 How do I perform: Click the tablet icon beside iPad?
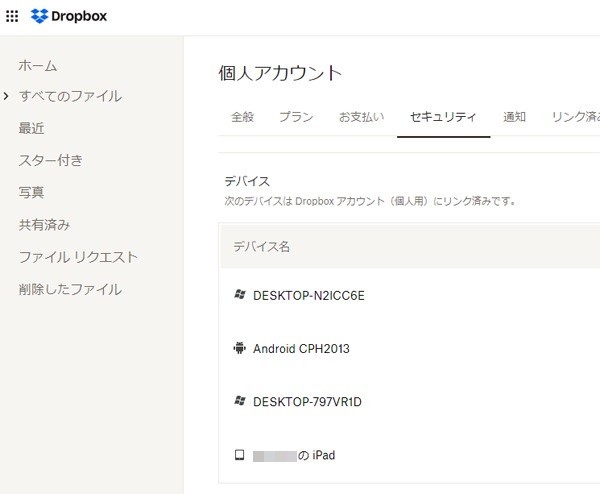[x=240, y=455]
